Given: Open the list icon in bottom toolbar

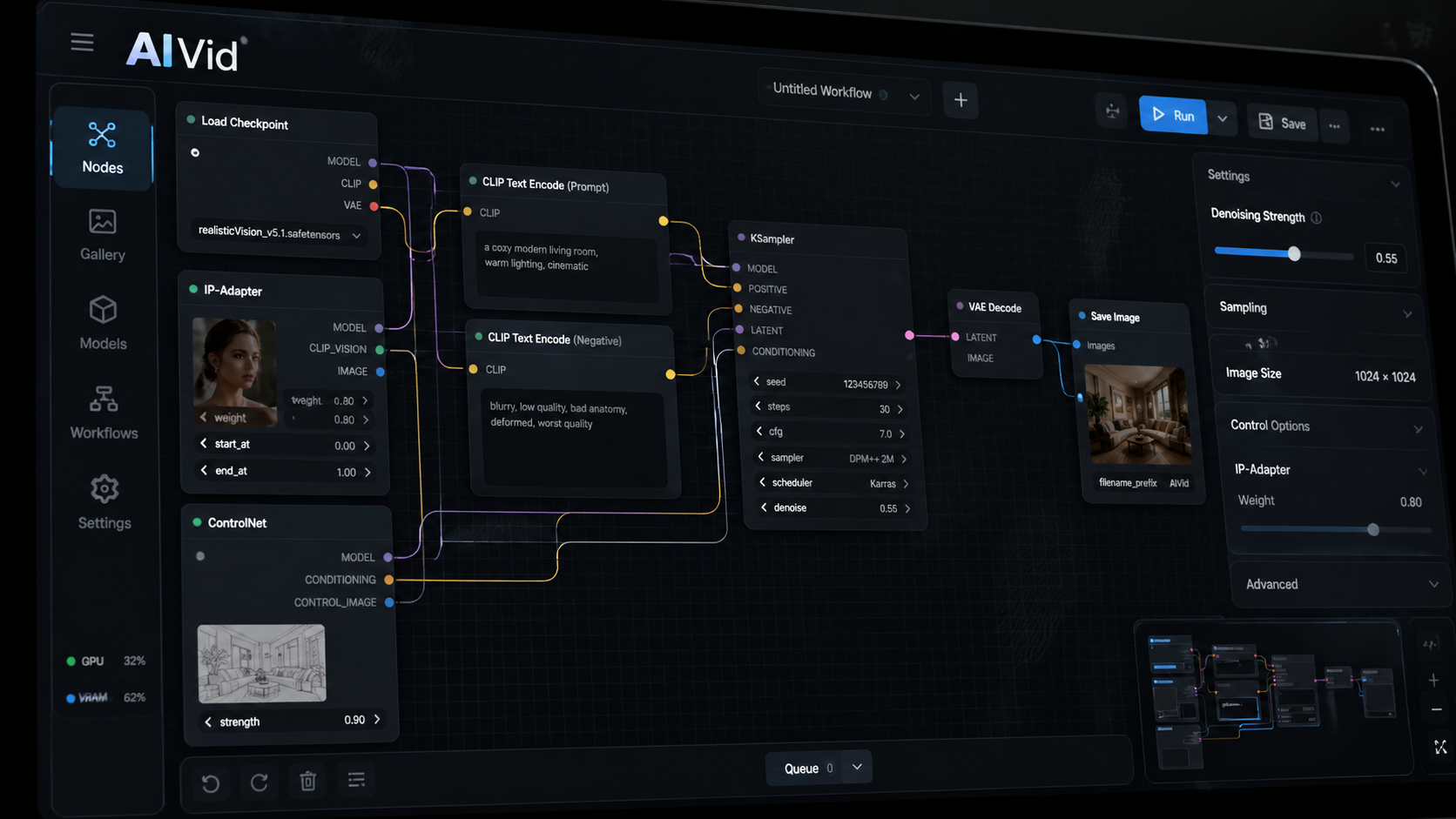Looking at the screenshot, I should (x=356, y=779).
